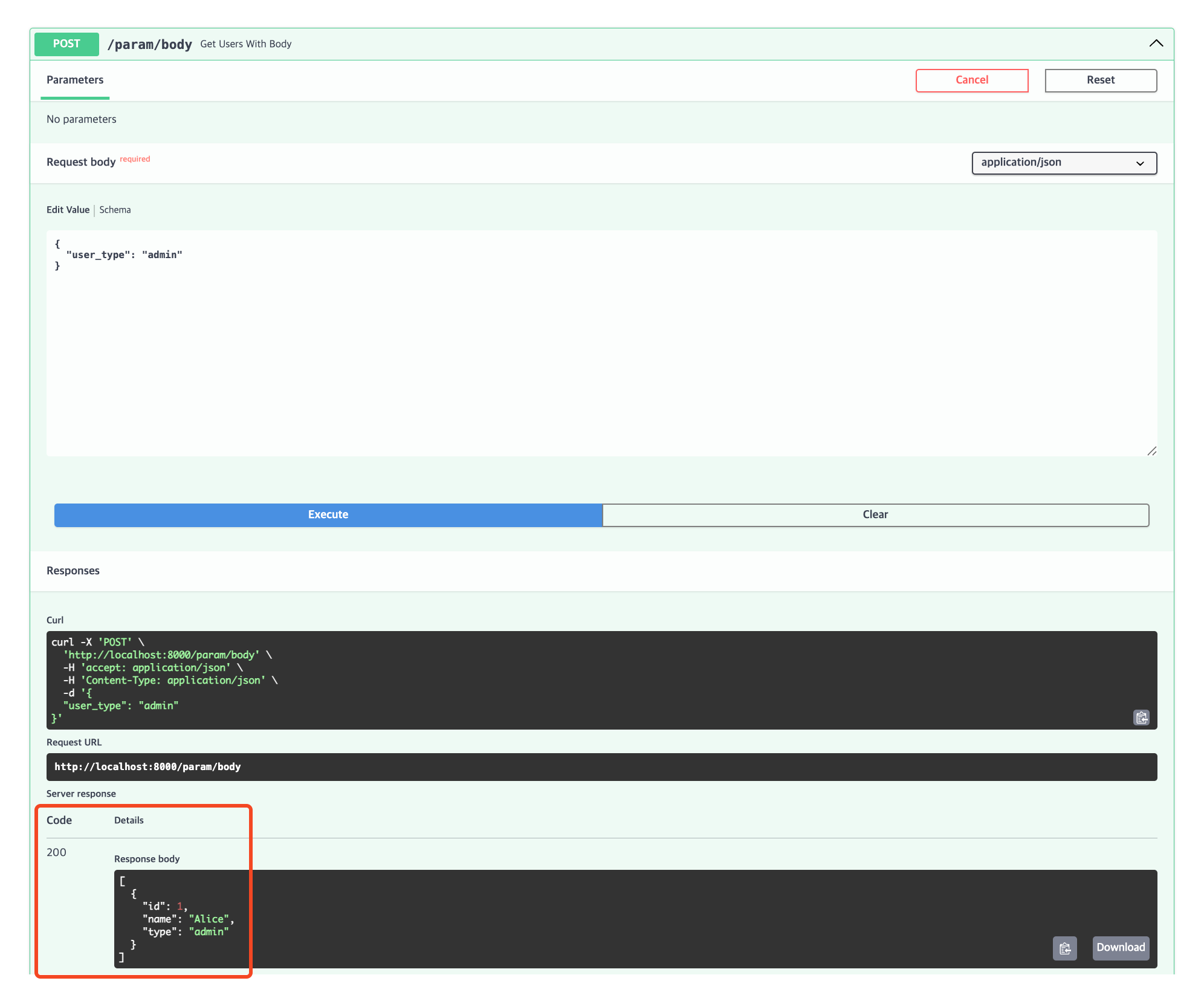Open the application/json content type dropdown
The height and width of the screenshot is (1001, 1204).
pos(1063,163)
